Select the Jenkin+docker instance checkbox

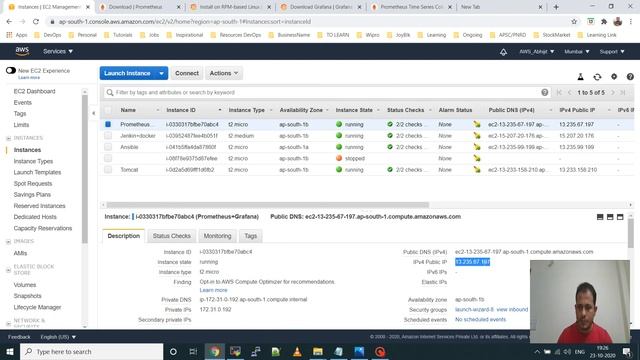click(x=108, y=136)
